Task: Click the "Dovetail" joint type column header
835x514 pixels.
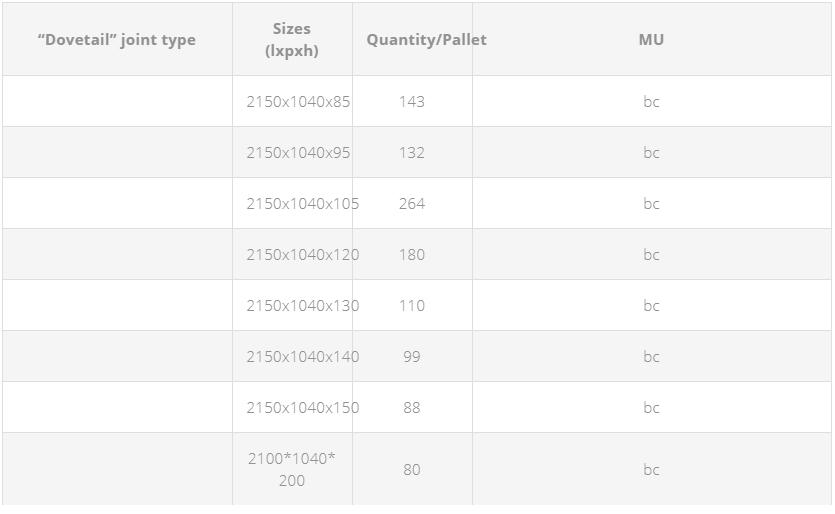Action: click(117, 39)
